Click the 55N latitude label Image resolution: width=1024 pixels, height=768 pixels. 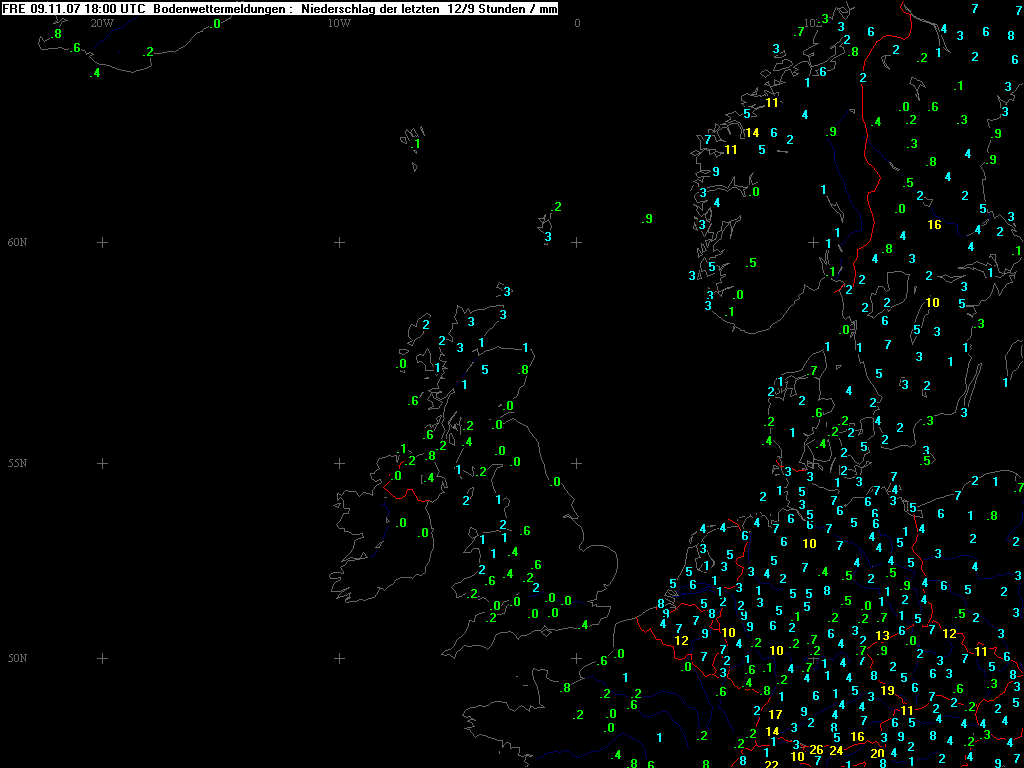17,463
